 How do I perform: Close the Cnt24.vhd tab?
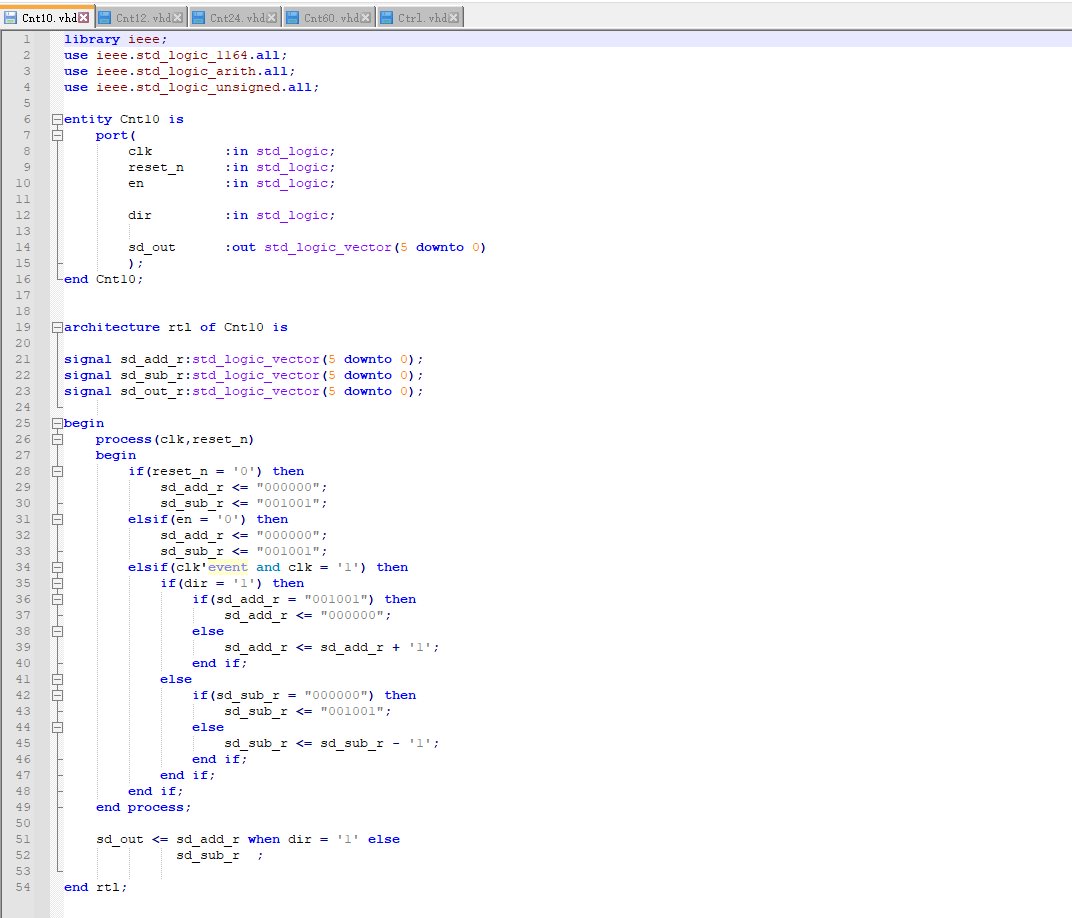pyautogui.click(x=271, y=18)
